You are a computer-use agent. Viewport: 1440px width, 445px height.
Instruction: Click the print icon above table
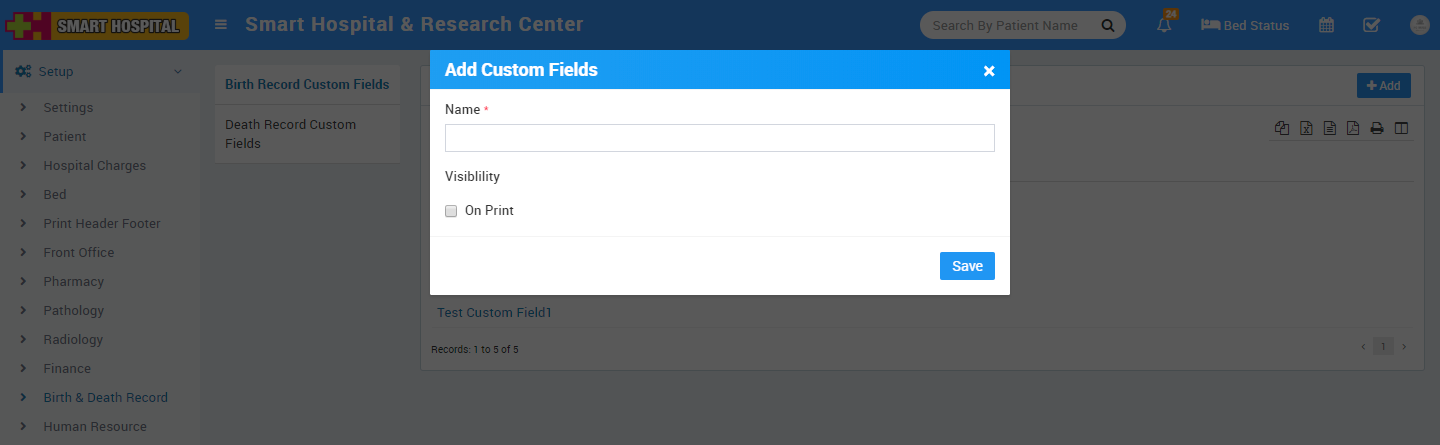1377,128
